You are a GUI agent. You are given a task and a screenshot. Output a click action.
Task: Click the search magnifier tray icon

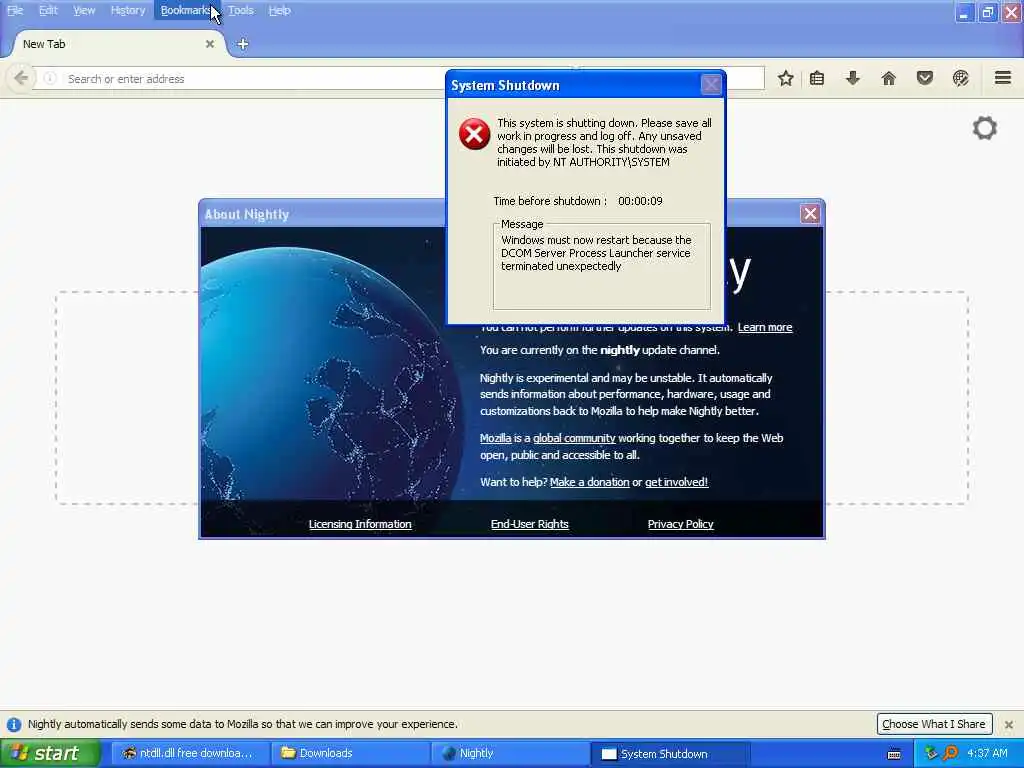pyautogui.click(x=950, y=754)
